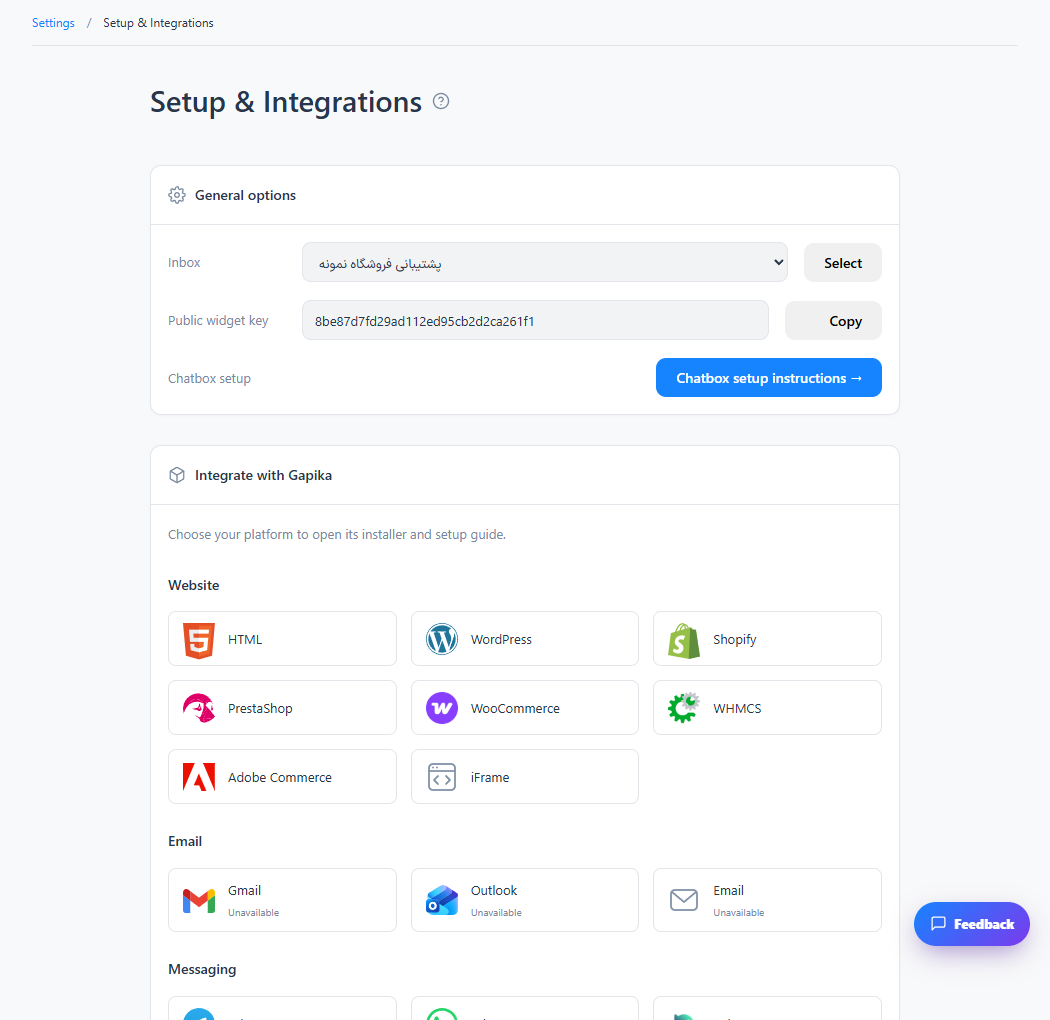
Task: Click the Outlook logo icon
Action: pos(442,900)
